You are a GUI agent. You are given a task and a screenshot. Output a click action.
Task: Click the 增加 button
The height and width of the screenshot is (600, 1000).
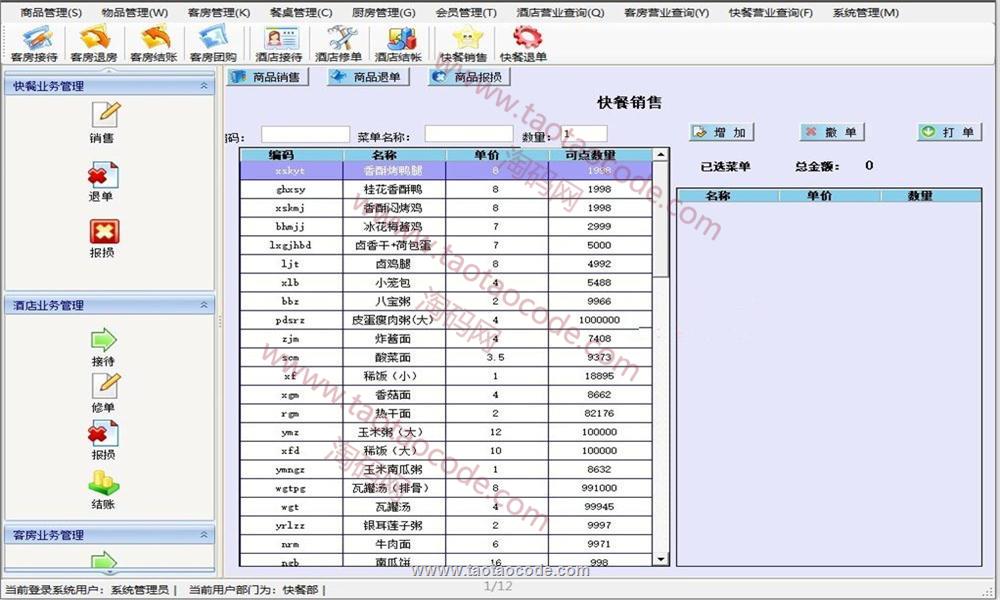pyautogui.click(x=721, y=132)
